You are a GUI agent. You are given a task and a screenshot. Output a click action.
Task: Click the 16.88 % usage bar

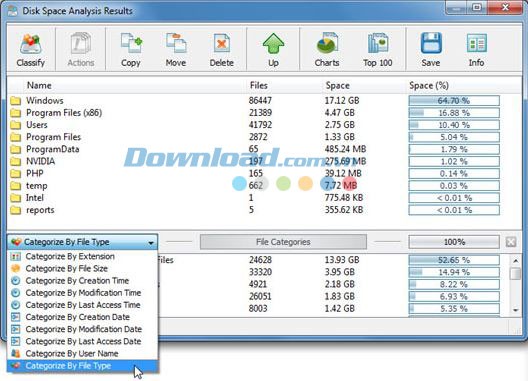coord(454,113)
